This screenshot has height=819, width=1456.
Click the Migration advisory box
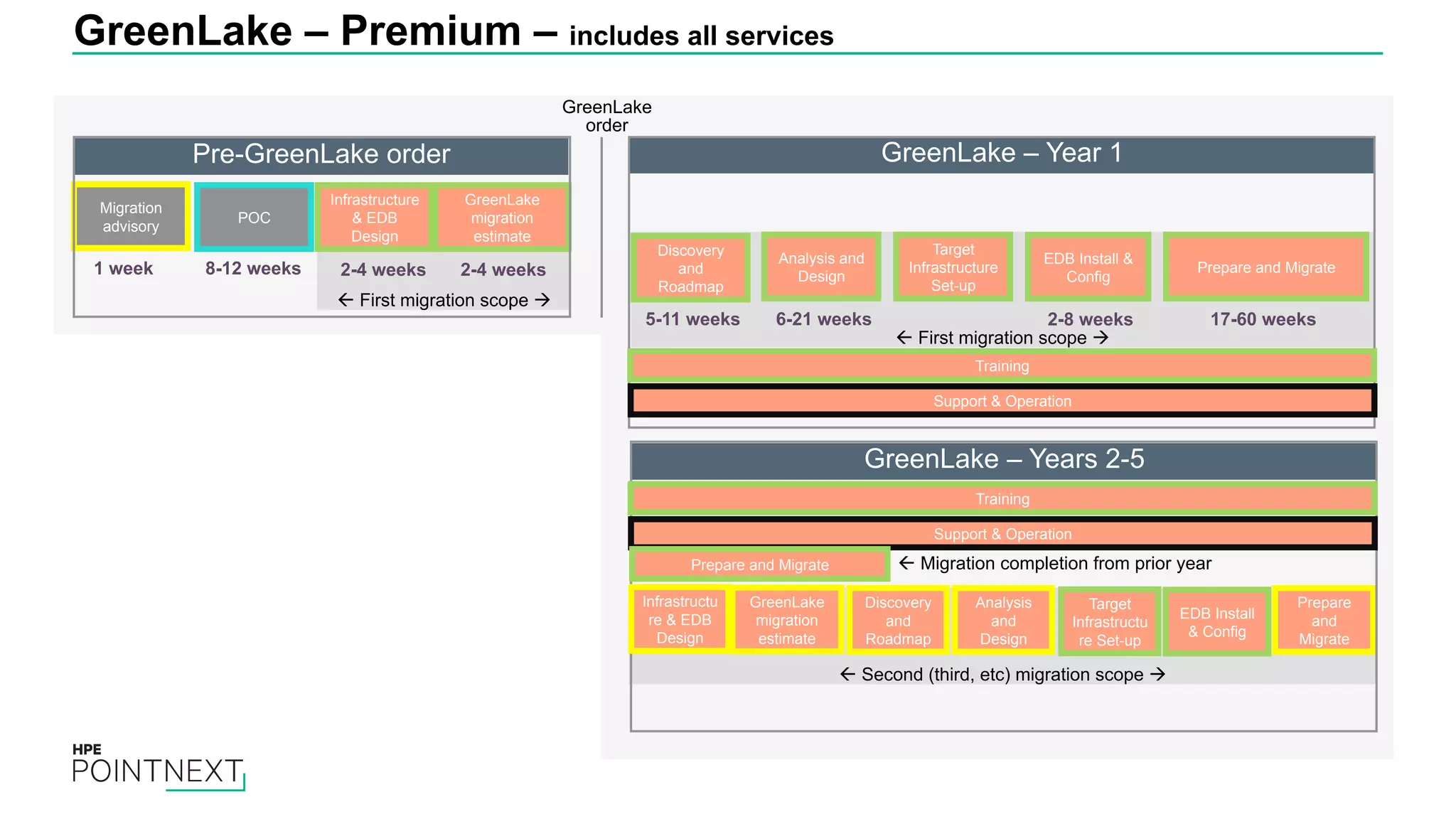(131, 218)
